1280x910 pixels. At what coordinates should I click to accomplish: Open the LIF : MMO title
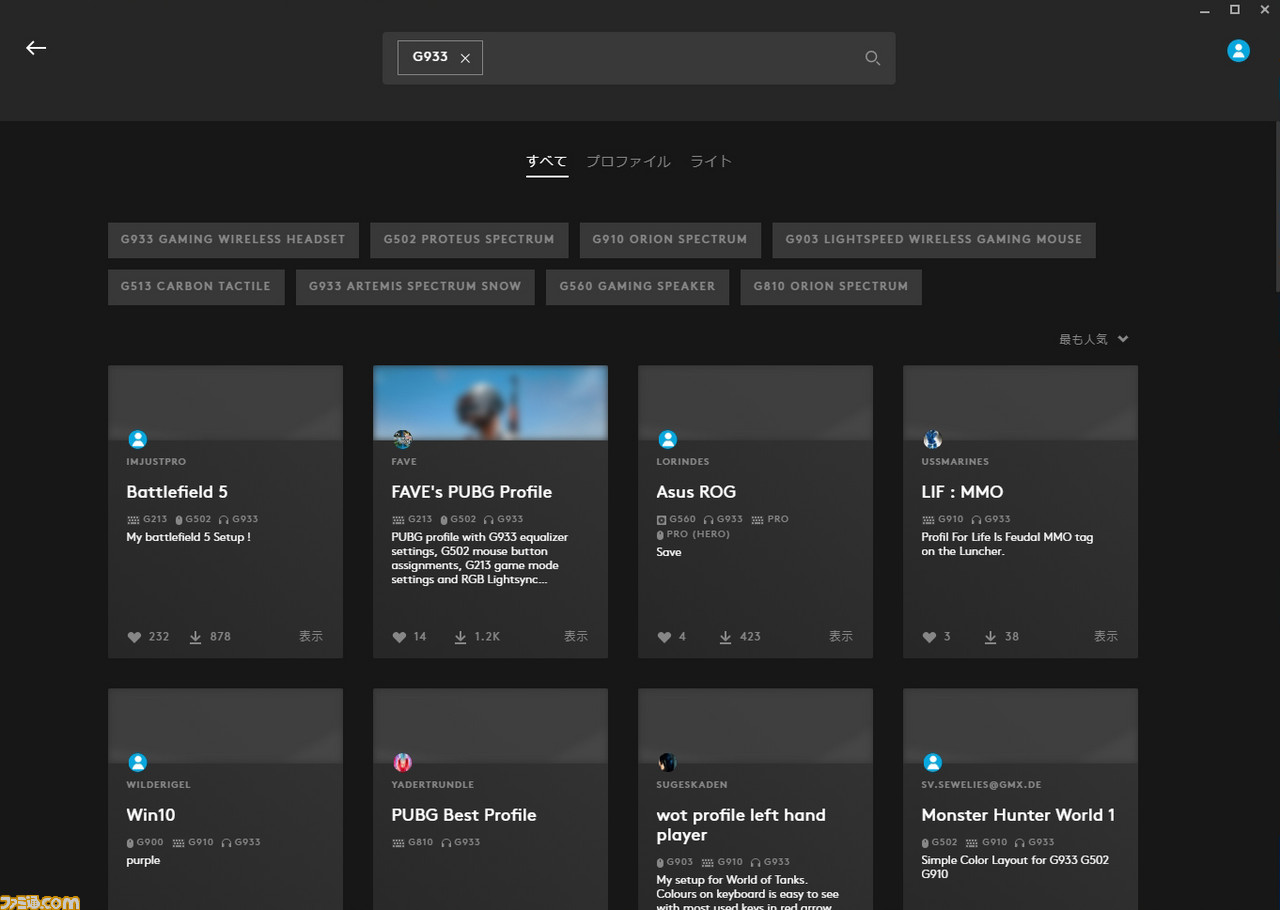[x=962, y=492]
